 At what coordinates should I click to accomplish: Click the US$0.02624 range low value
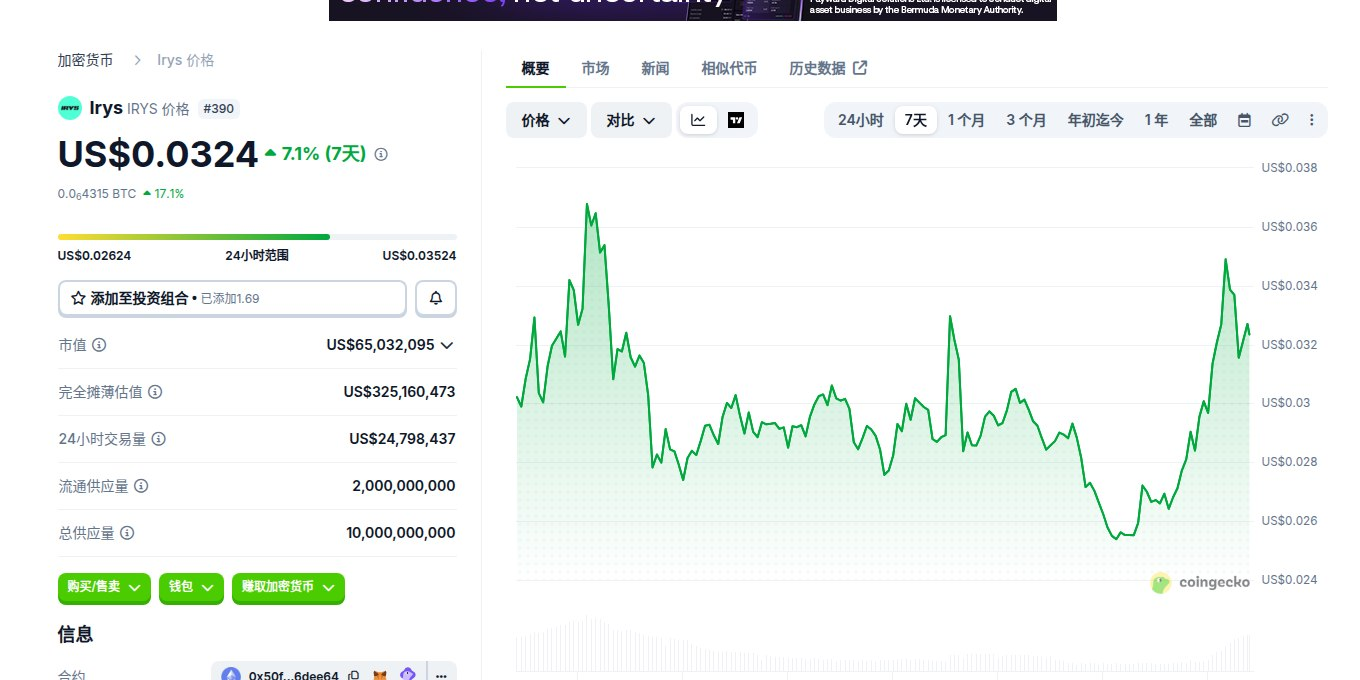click(94, 255)
